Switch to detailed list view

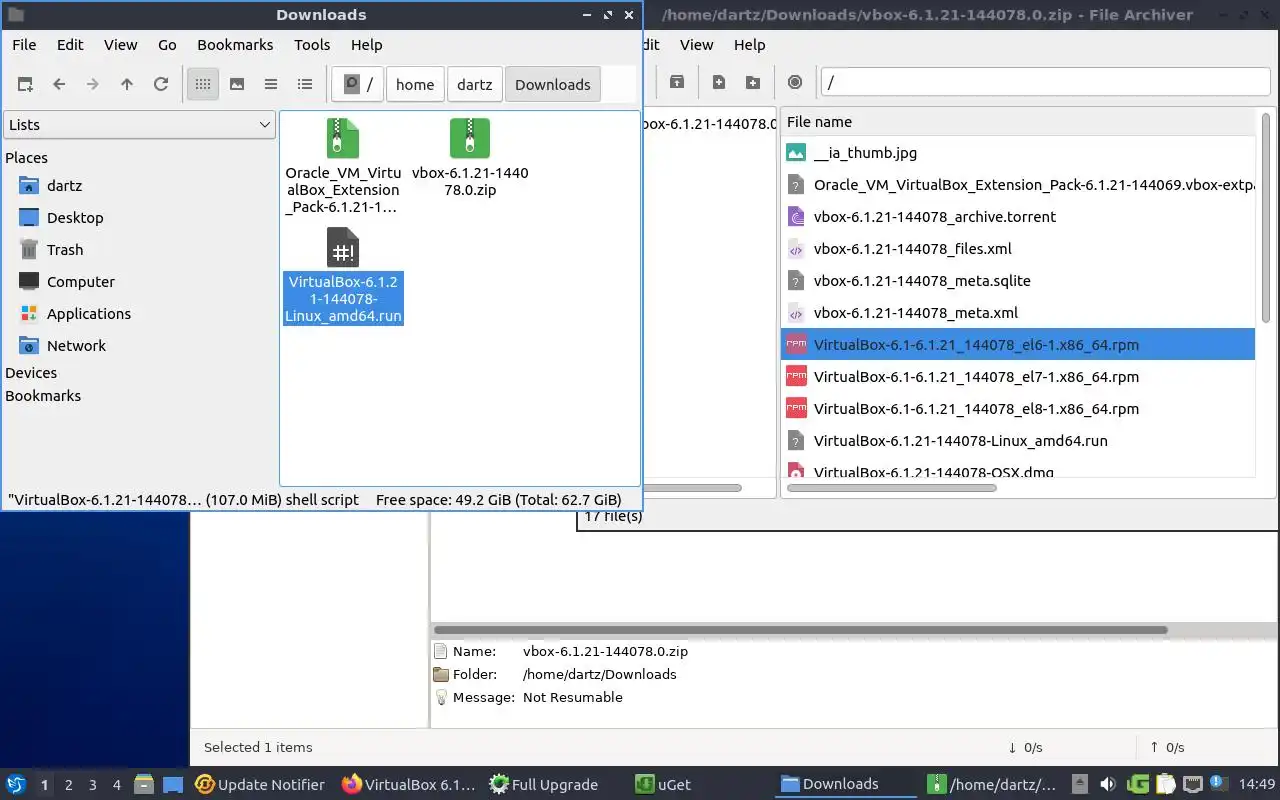(x=305, y=84)
